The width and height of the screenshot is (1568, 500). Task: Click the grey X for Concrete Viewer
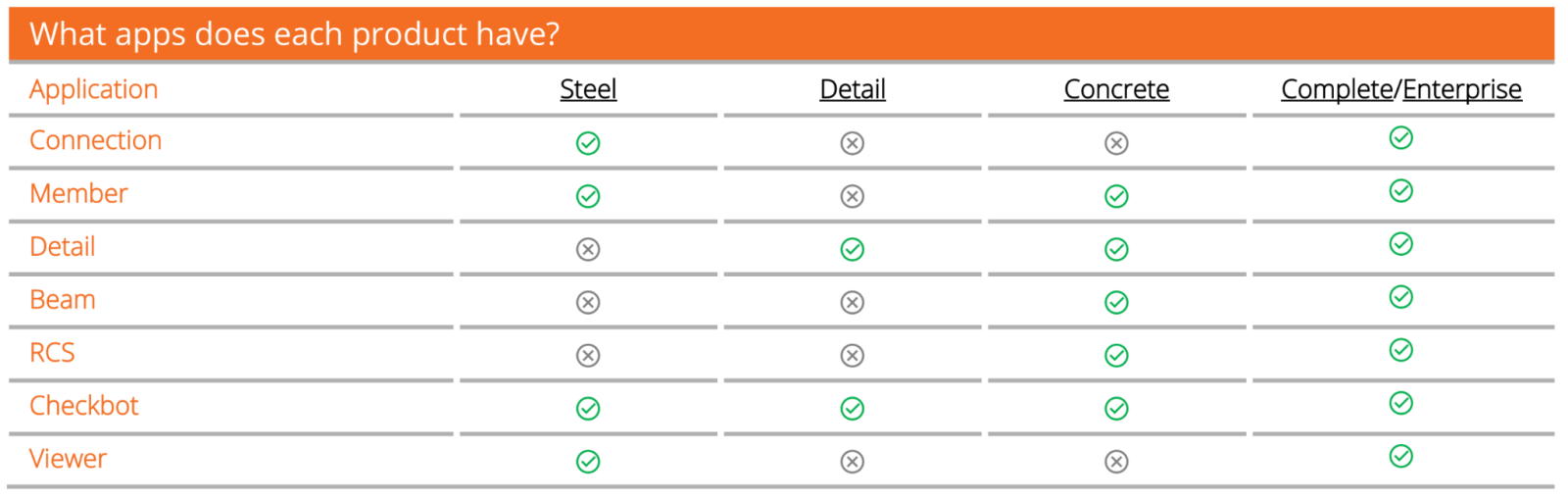pyautogui.click(x=1116, y=461)
